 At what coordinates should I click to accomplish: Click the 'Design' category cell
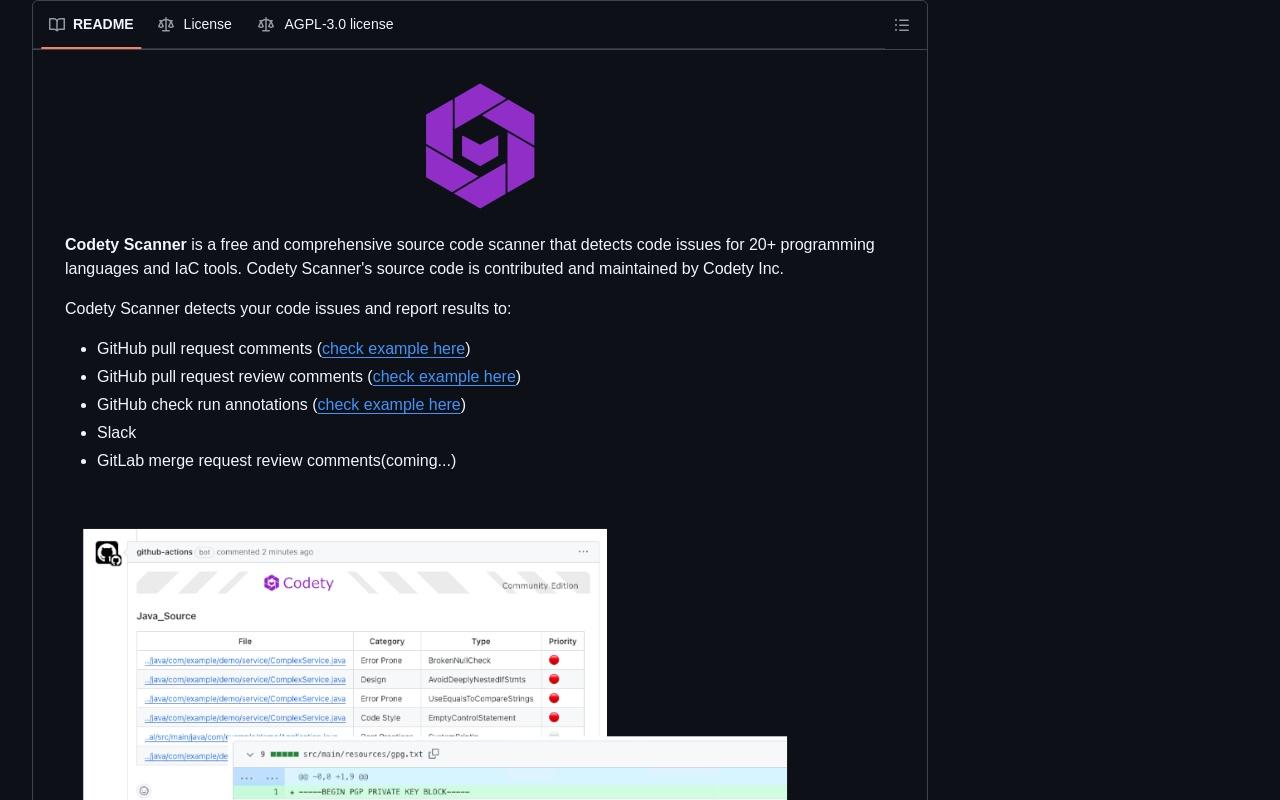(x=373, y=679)
